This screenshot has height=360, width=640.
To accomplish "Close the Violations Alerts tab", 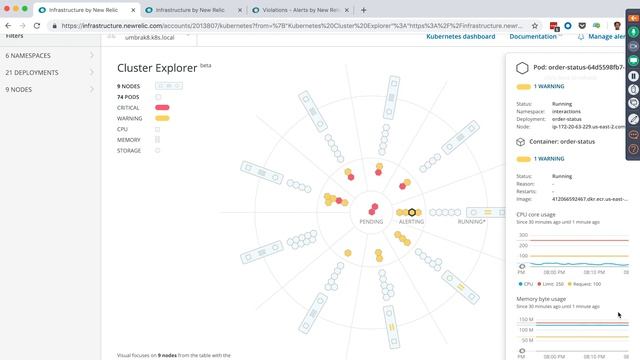I will 347,10.
